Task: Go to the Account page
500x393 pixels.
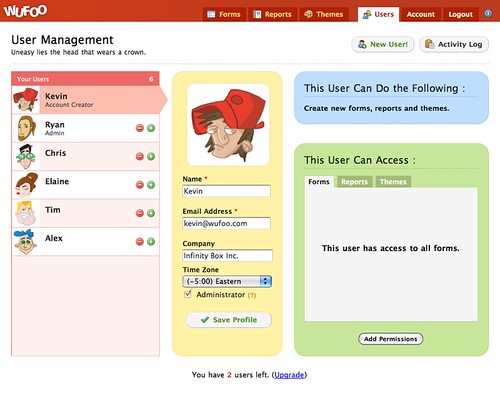Action: tap(421, 14)
